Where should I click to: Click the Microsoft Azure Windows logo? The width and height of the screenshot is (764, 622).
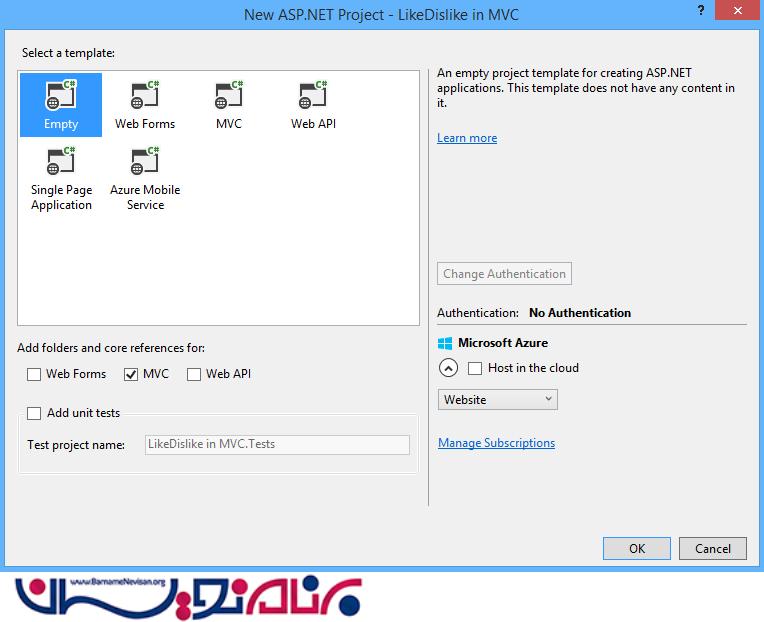[445, 342]
